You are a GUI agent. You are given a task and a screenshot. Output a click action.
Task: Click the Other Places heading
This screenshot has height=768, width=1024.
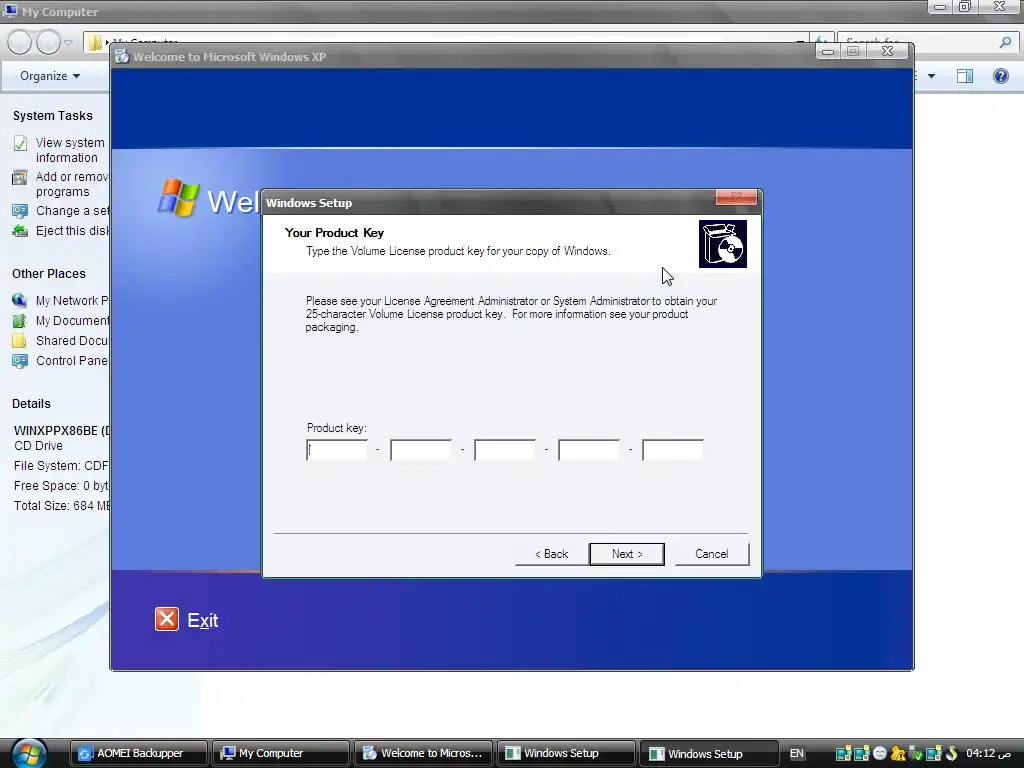[48, 274]
